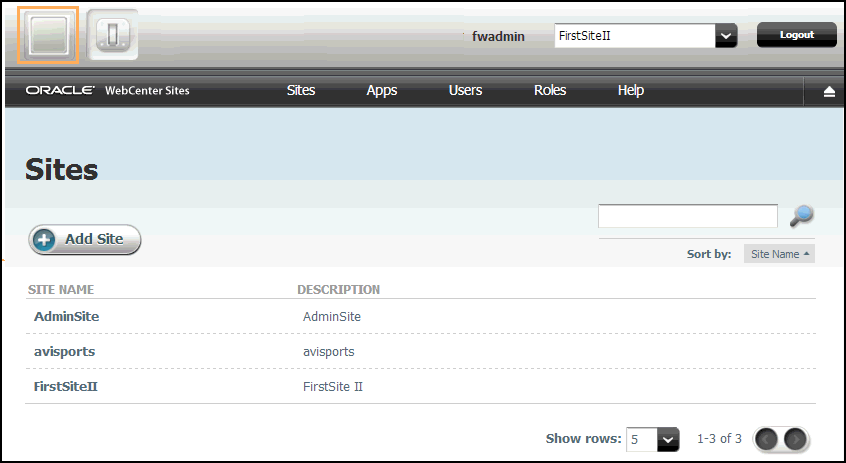Click the magnifying glass search icon
Image resolution: width=846 pixels, height=463 pixels.
[x=801, y=216]
